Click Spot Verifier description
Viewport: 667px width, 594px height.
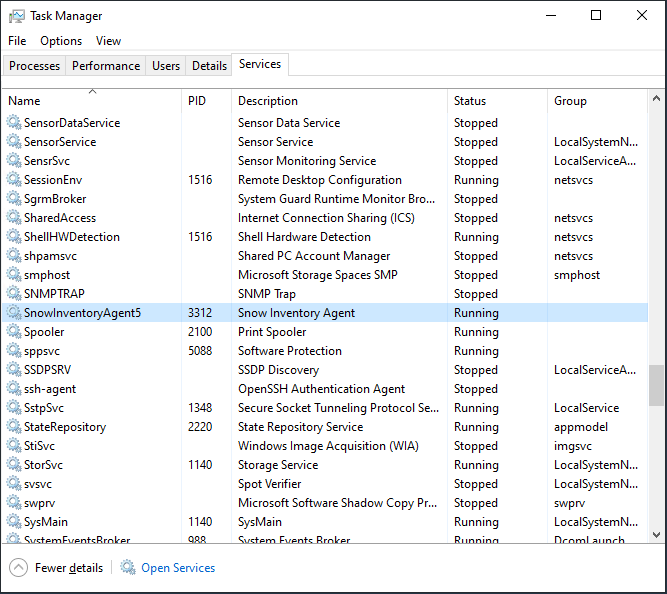(269, 484)
